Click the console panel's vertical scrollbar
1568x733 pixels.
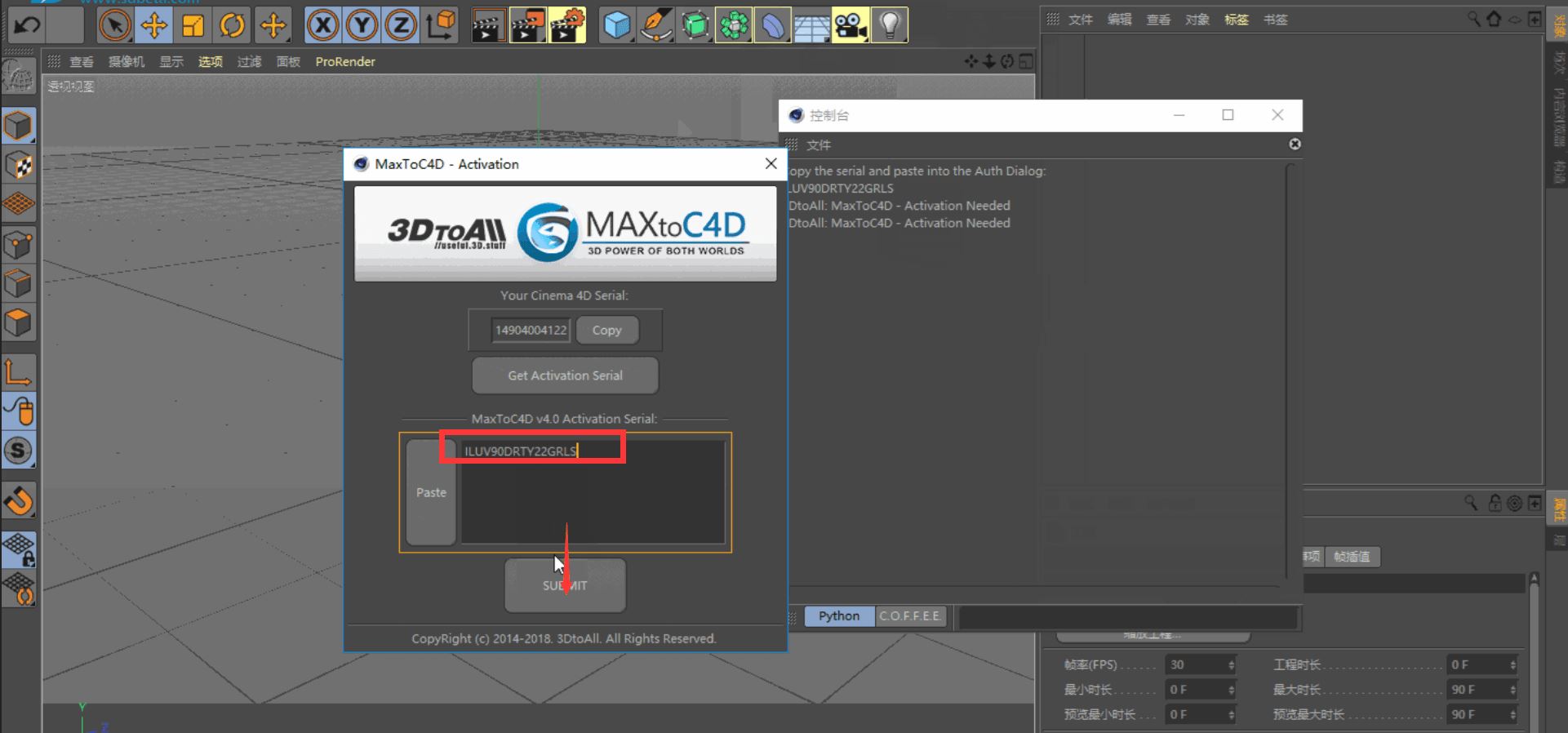pos(1290,371)
